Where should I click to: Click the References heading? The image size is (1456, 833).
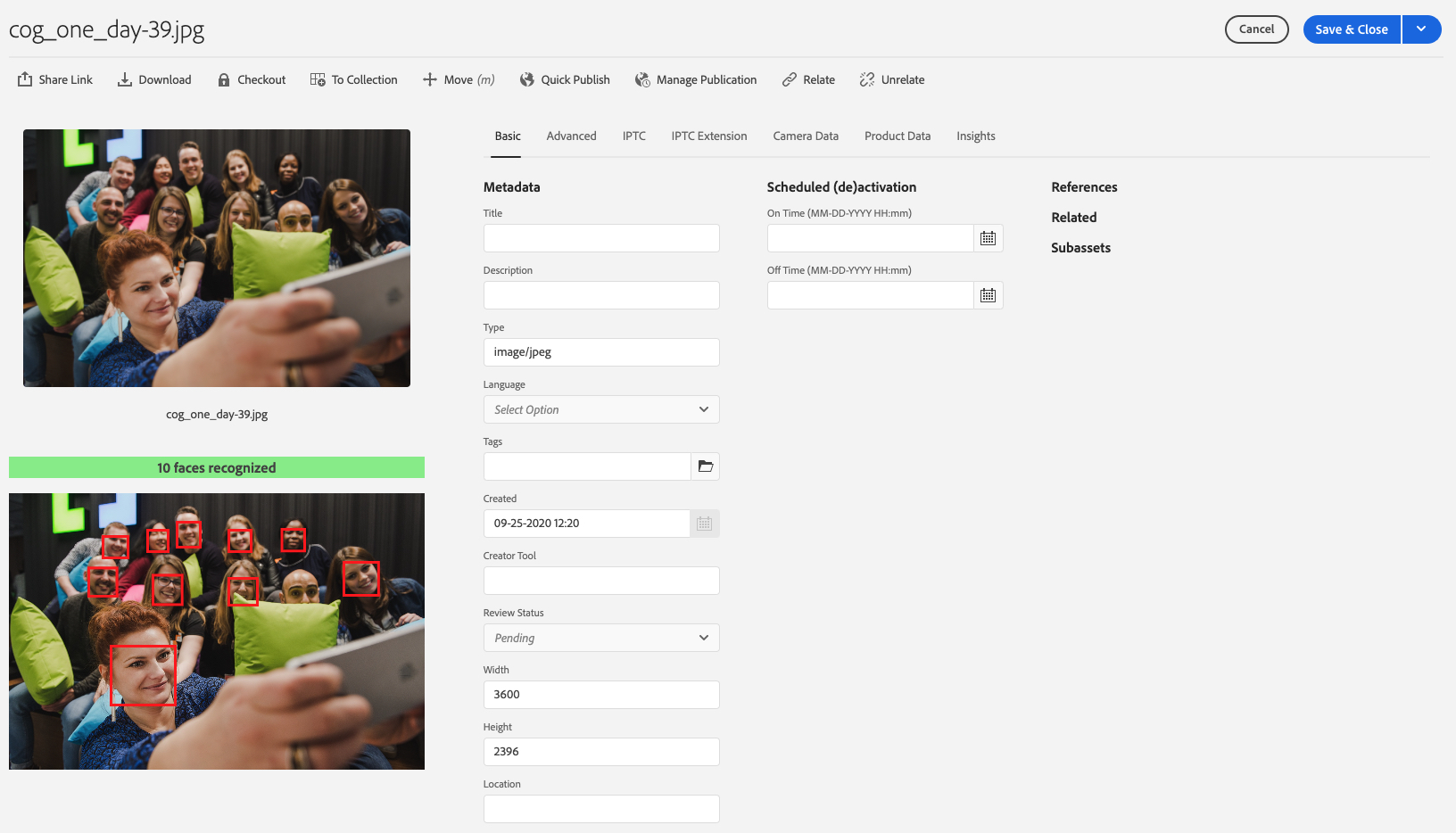(x=1084, y=187)
